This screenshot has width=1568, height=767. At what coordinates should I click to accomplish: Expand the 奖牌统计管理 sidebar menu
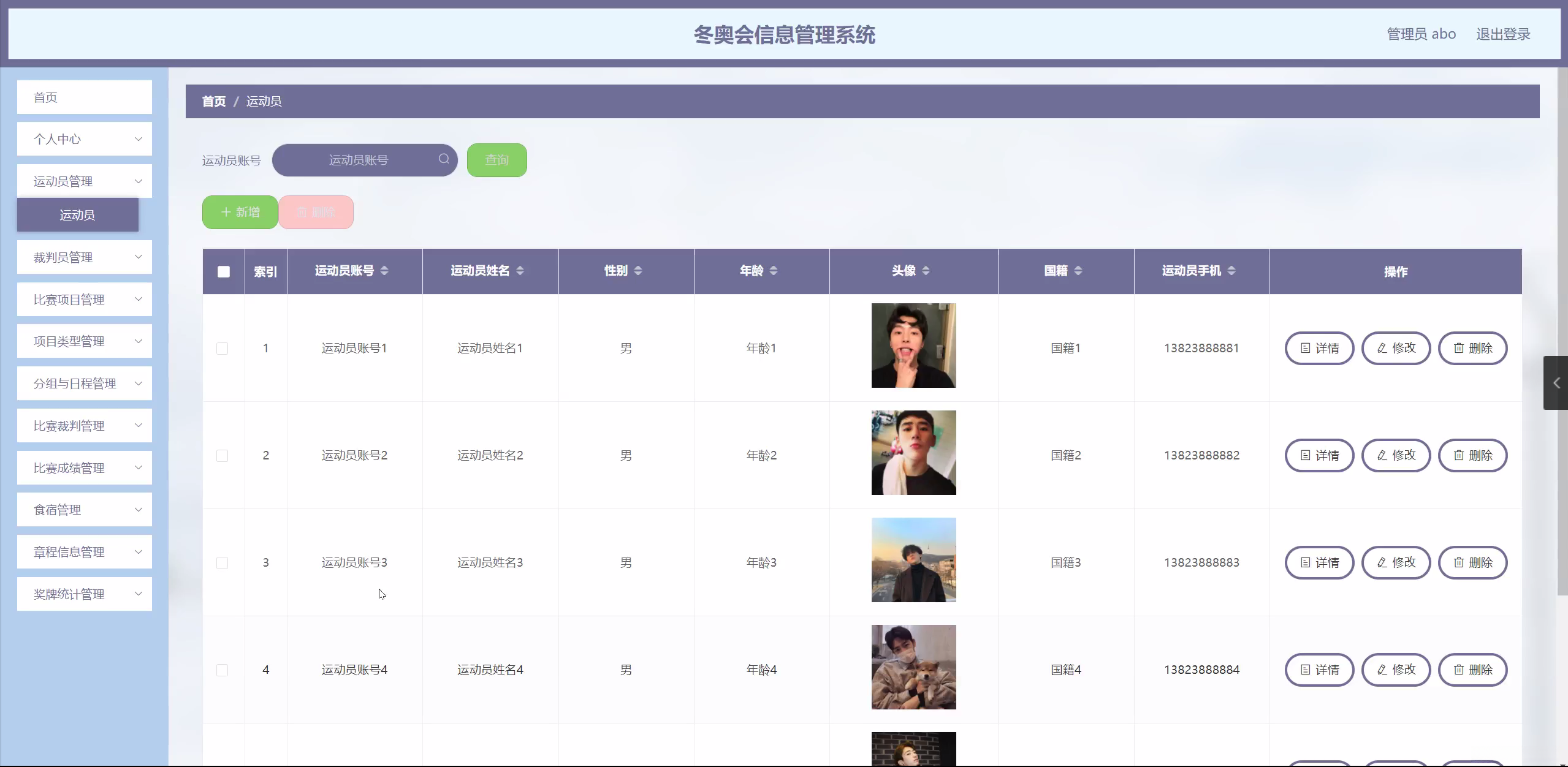[85, 594]
